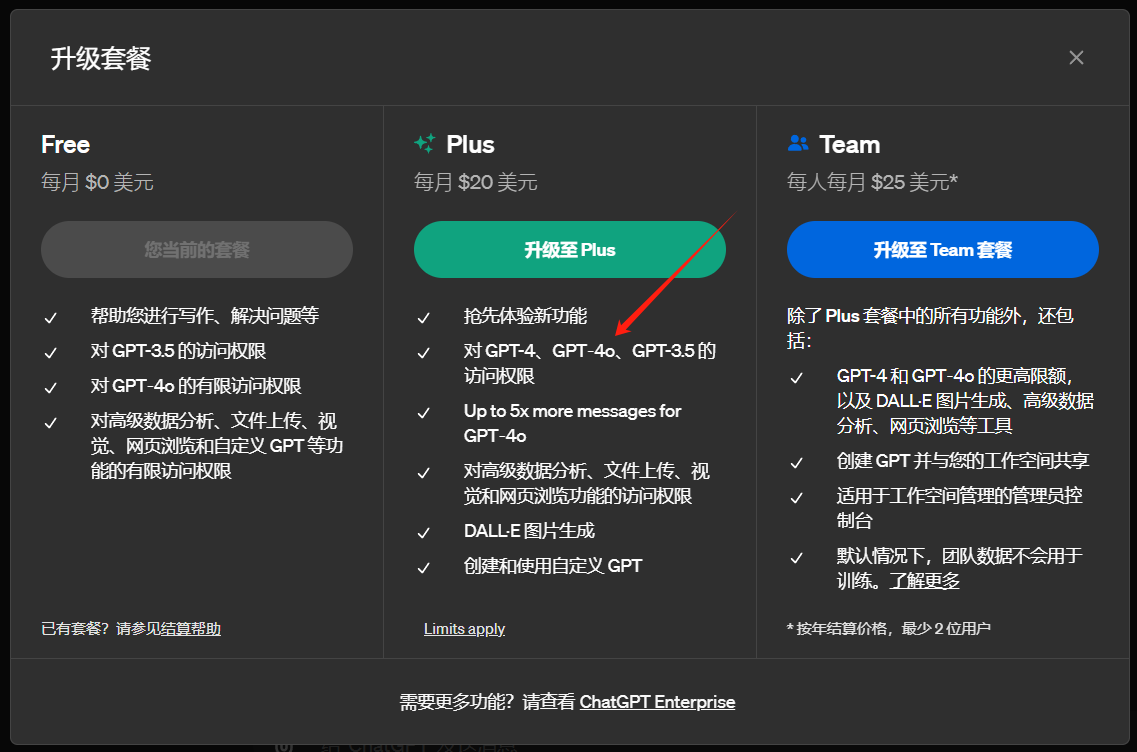Click the Up to 5x more messages text
Viewport: 1137px width, 752px height.
[572, 423]
